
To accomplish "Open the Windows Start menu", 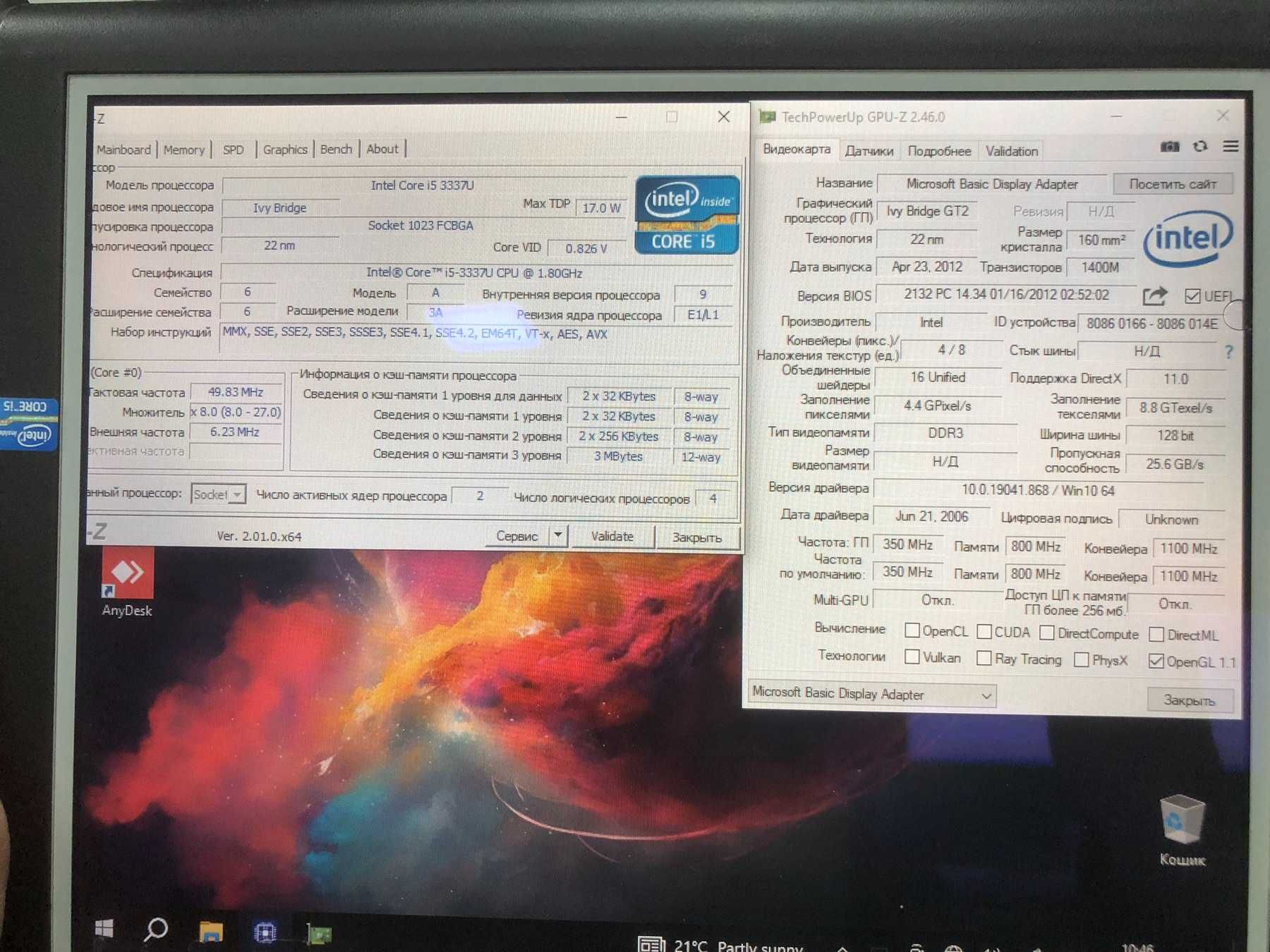I will 104,929.
